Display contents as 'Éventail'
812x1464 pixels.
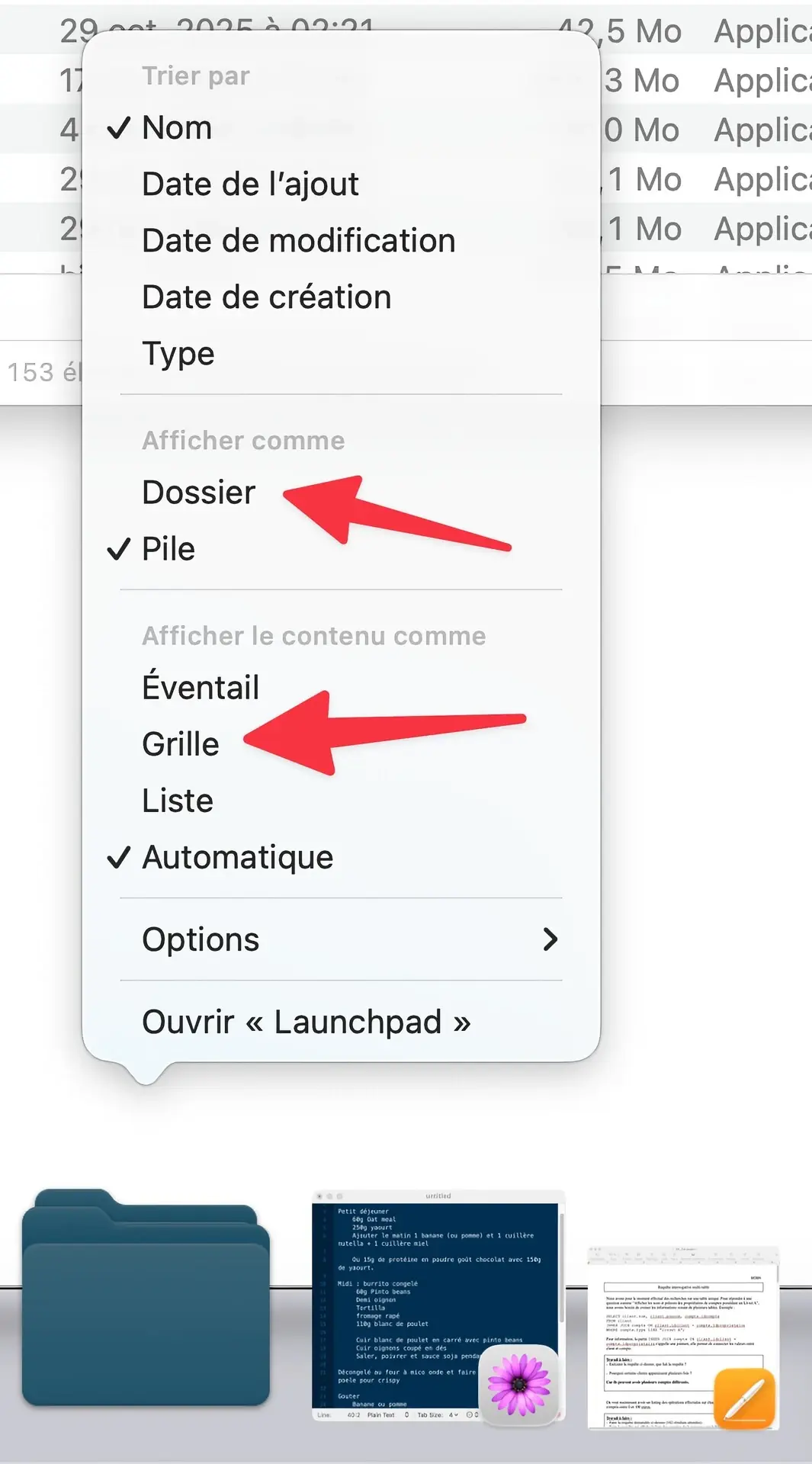(201, 686)
